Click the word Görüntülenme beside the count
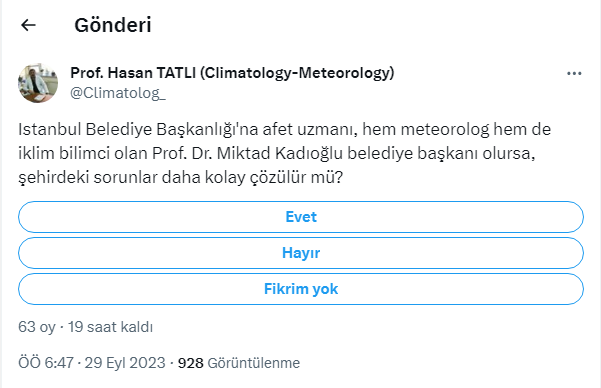This screenshot has width=601, height=388. [254, 363]
